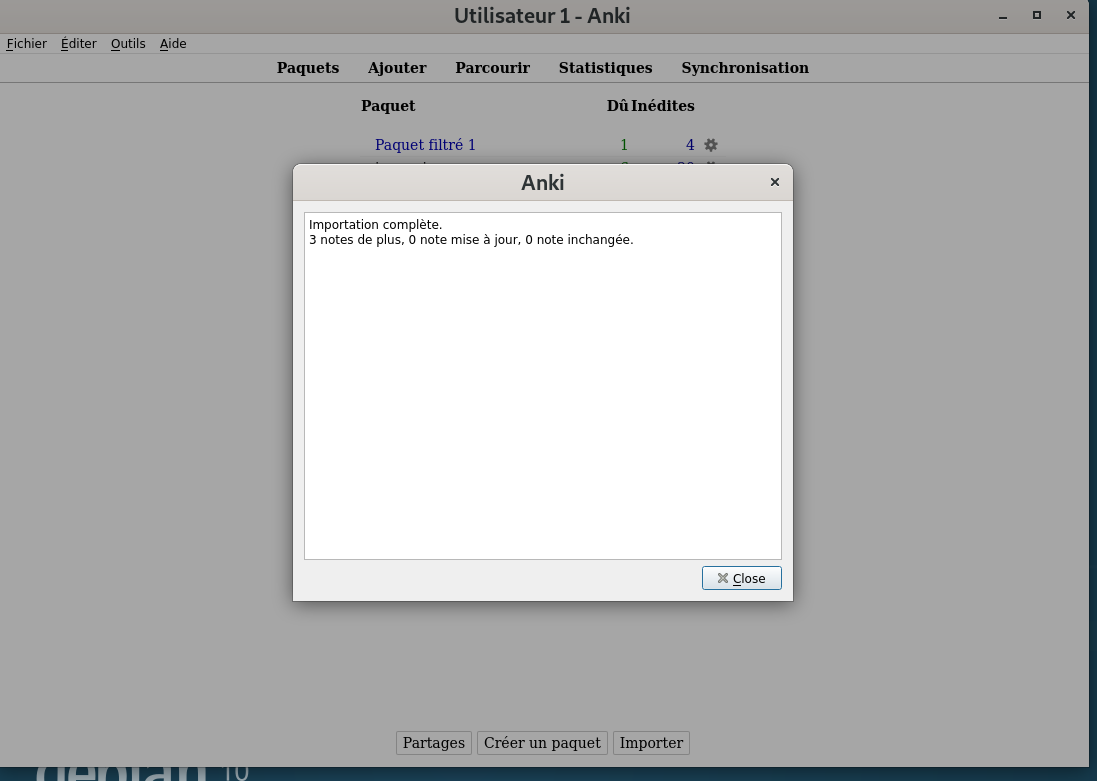Click inside the import results text area

542,400
